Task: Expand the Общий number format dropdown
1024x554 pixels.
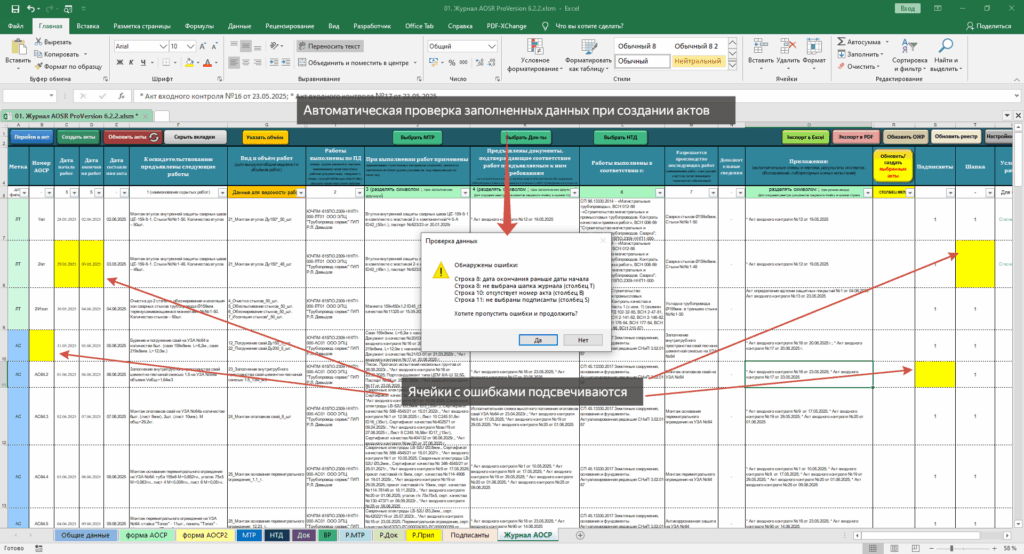Action: pyautogui.click(x=491, y=46)
